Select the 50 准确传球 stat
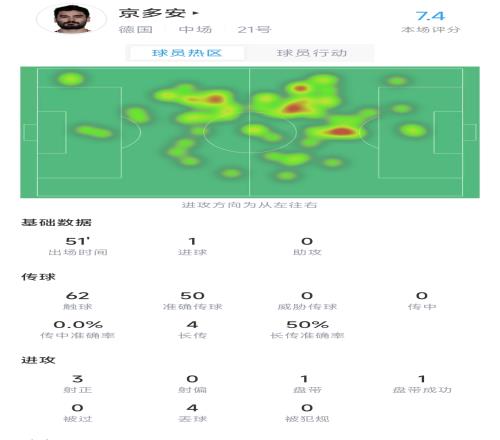Screen dimensions: 500x440 click(192, 300)
